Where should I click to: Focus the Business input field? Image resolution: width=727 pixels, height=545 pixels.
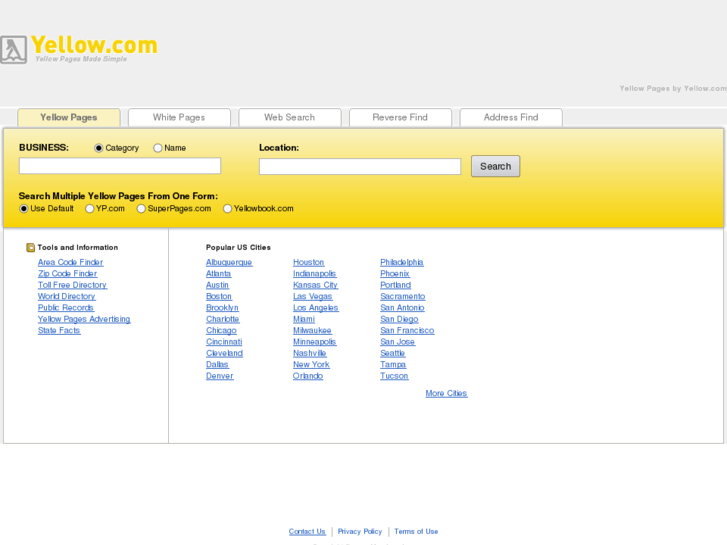[x=120, y=166]
